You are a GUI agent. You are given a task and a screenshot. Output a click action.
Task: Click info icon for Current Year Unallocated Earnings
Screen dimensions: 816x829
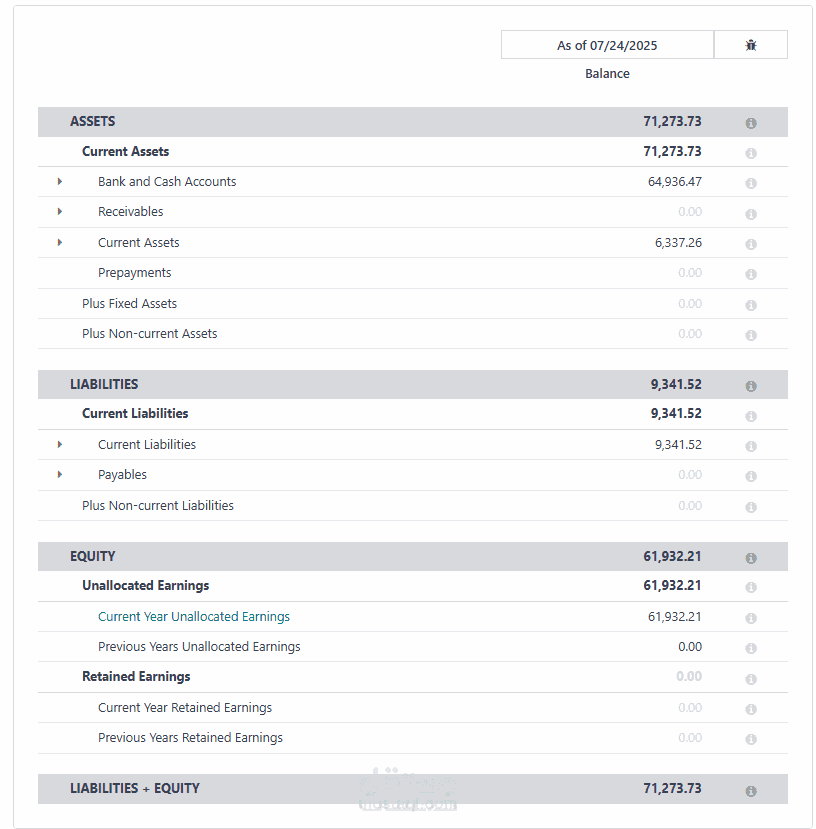(751, 618)
